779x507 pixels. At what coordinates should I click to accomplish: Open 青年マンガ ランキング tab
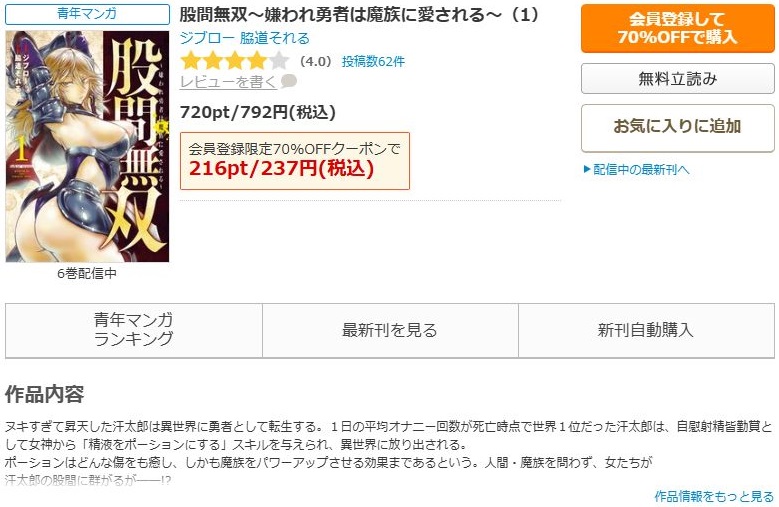pyautogui.click(x=134, y=330)
